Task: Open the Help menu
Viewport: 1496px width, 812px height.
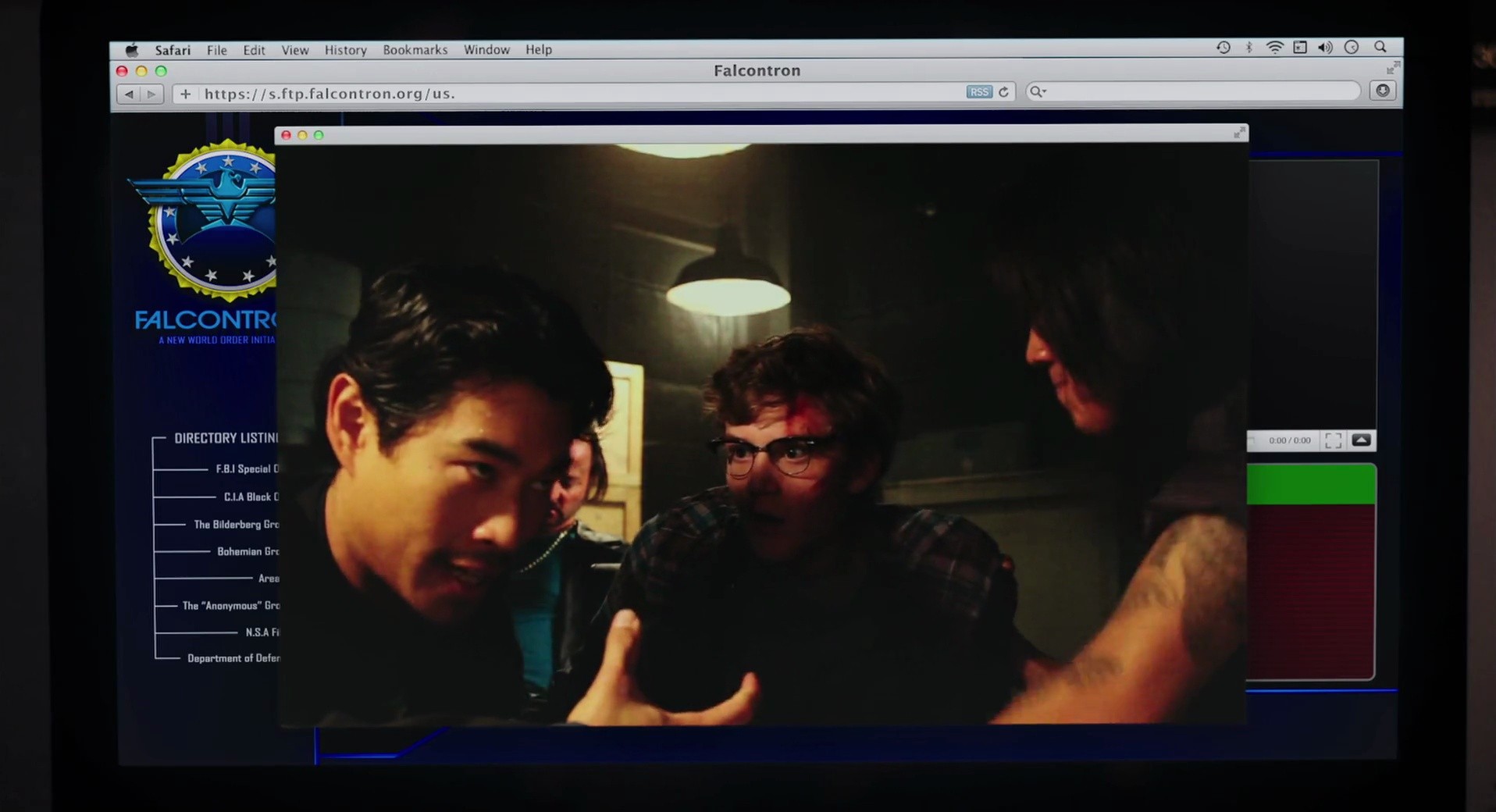Action: [x=539, y=50]
